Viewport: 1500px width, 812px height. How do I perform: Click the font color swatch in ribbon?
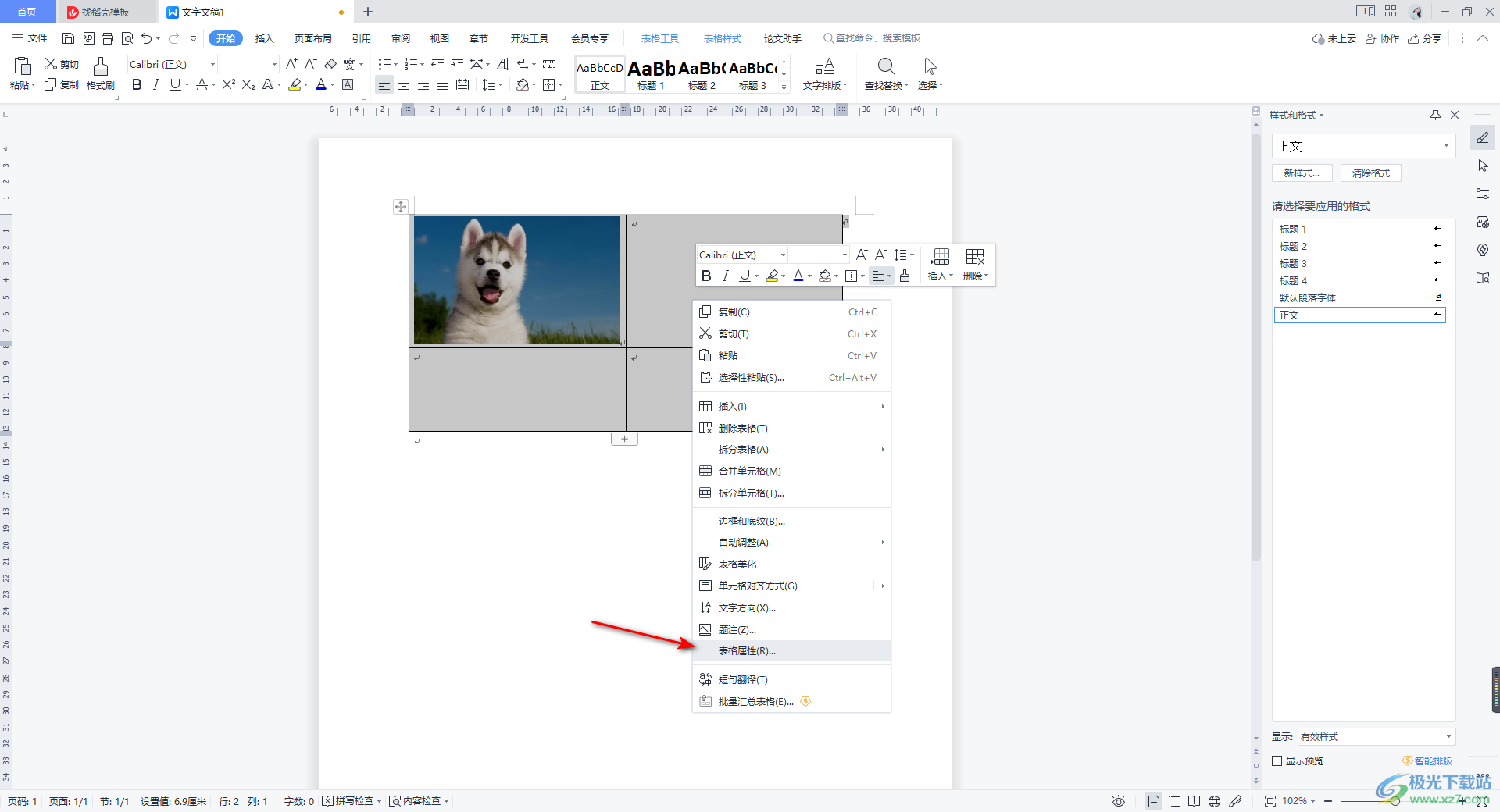(320, 84)
